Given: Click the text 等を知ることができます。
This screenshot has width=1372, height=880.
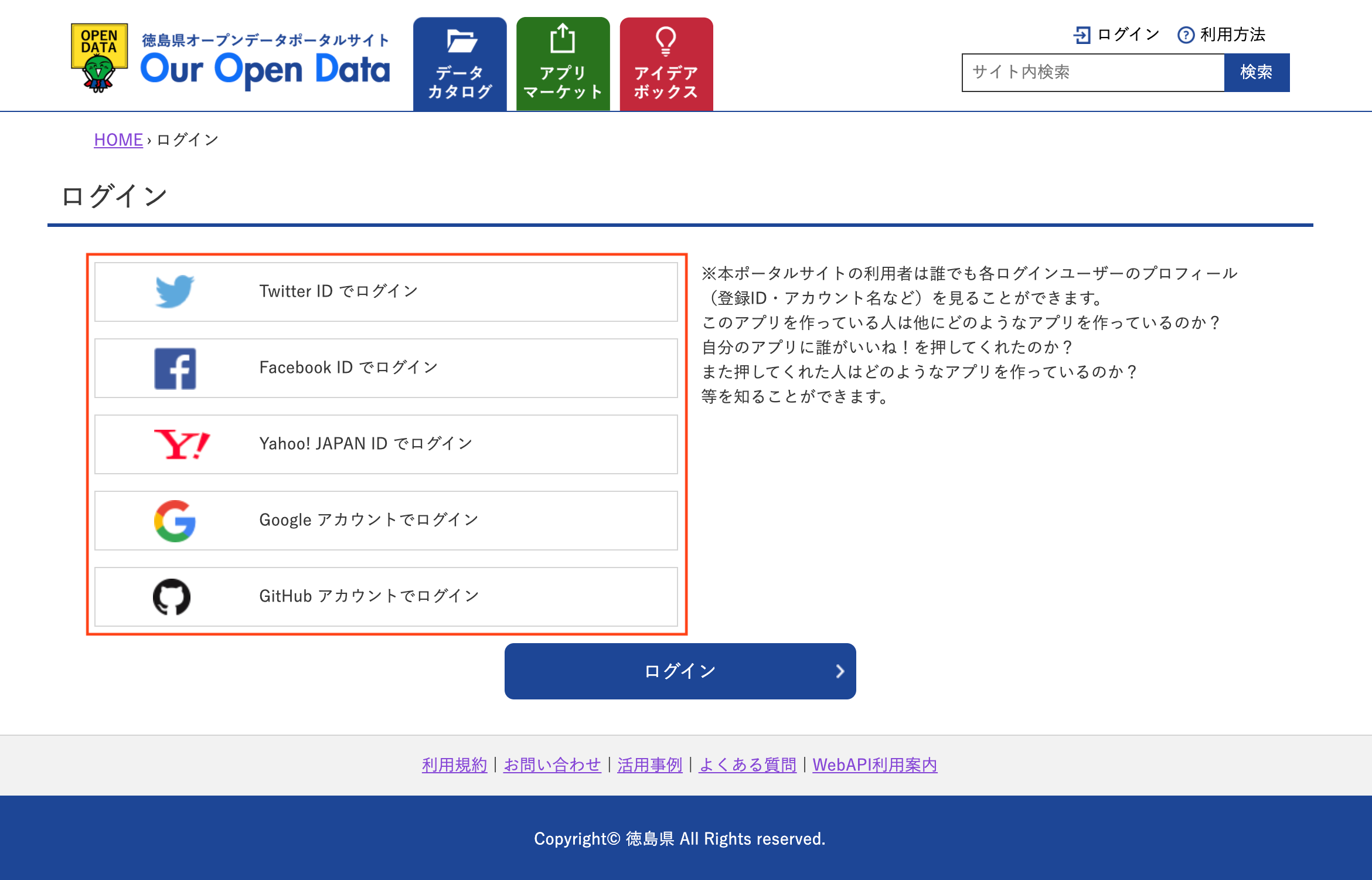Looking at the screenshot, I should coord(795,396).
